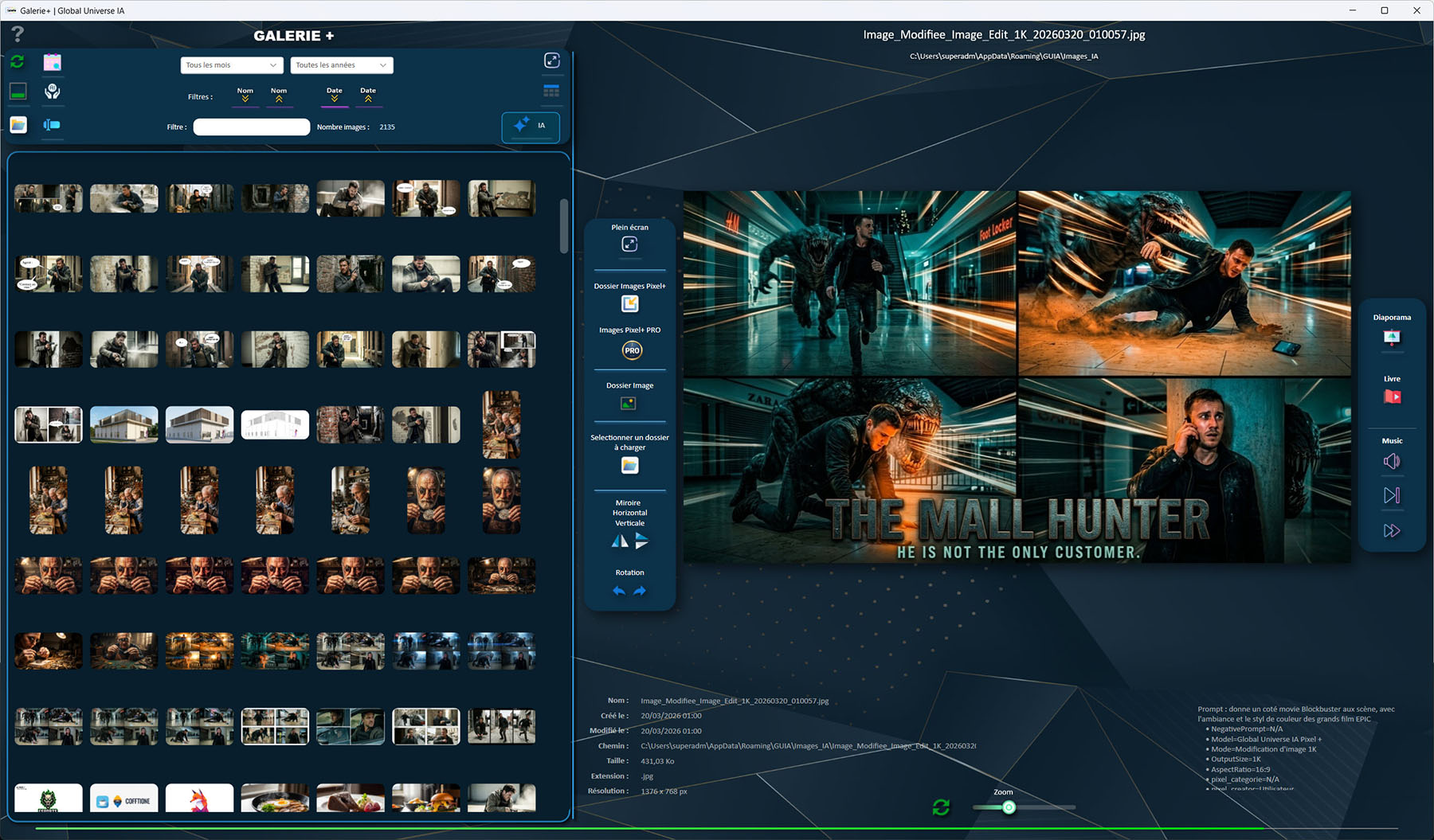This screenshot has width=1434, height=840.
Task: Flip image with horizontal mirror icon
Action: pyautogui.click(x=619, y=541)
